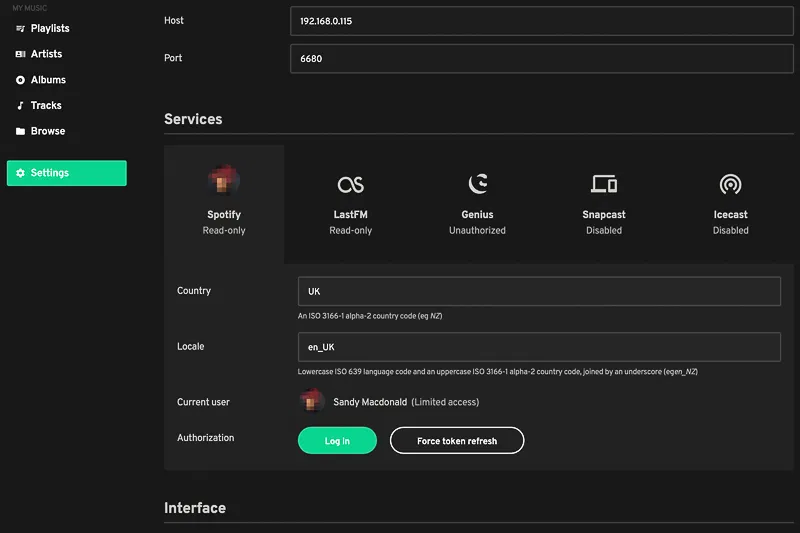Open the Snapcast service icon
Screen dimensions: 800x533
(603, 184)
